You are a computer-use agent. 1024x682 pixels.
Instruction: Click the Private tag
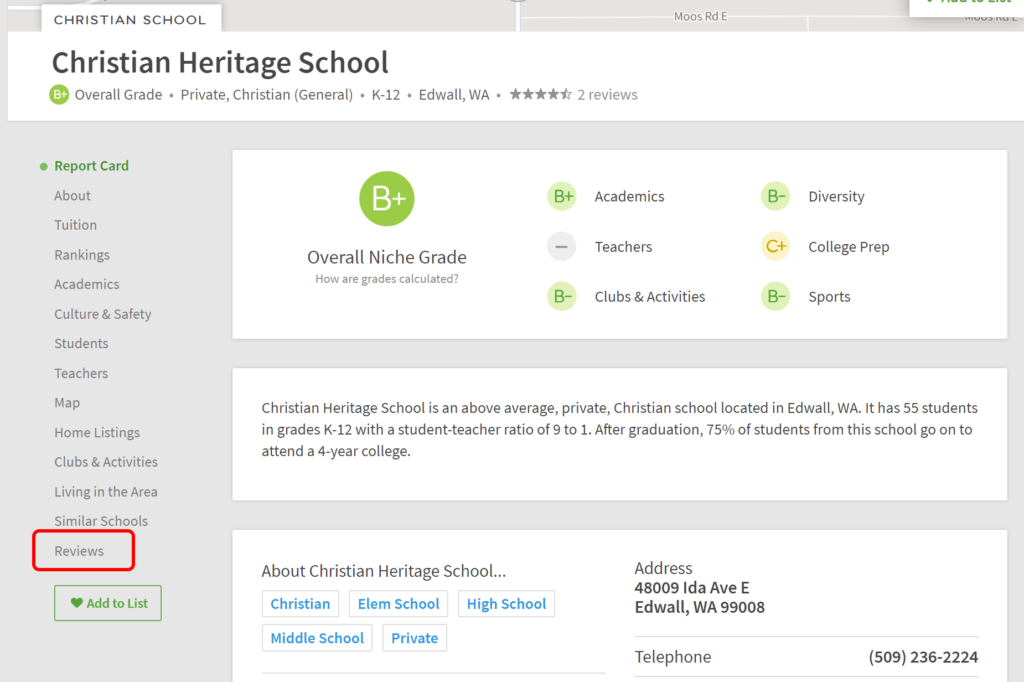coord(415,638)
